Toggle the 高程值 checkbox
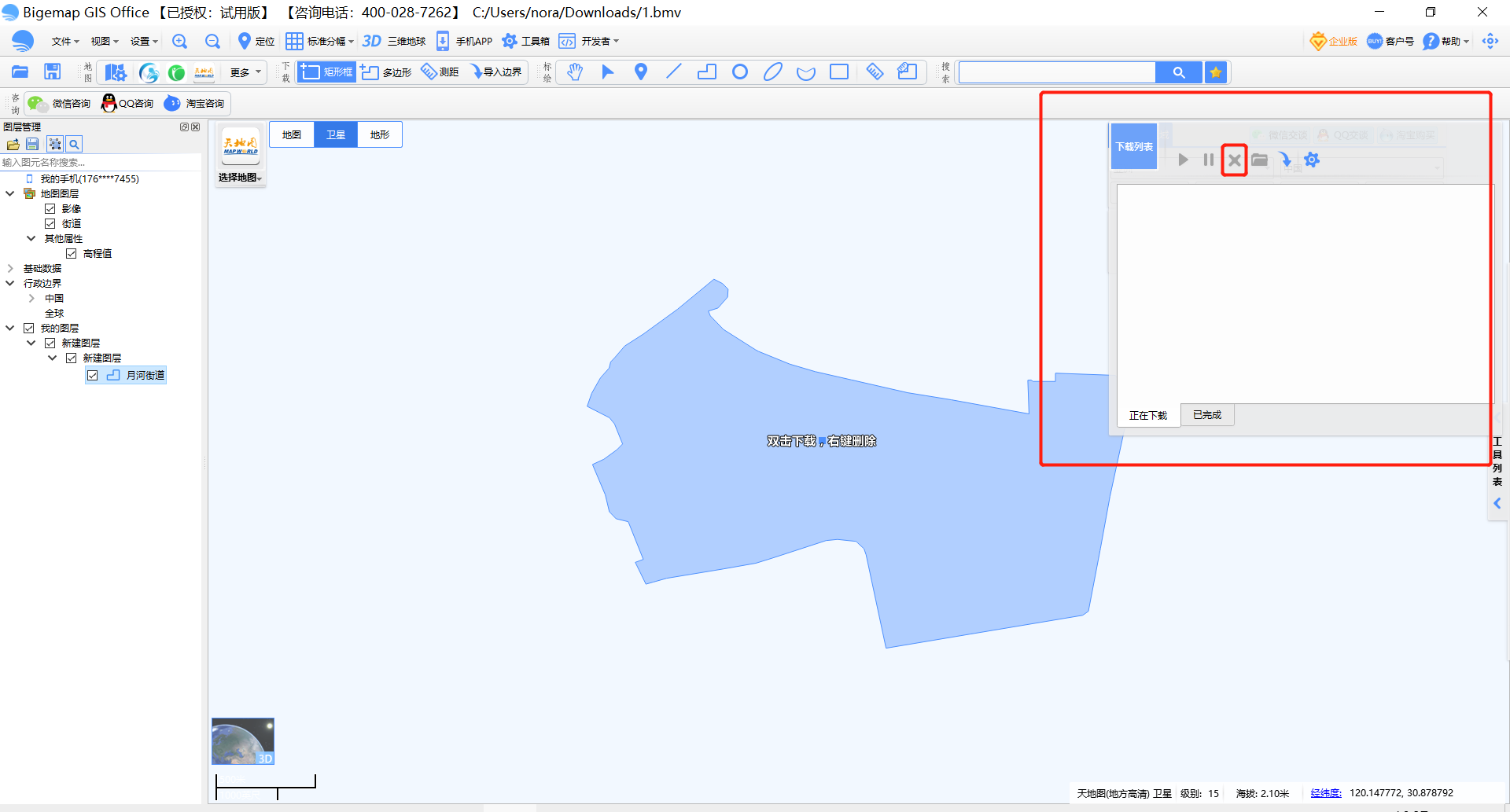1510x812 pixels. point(72,254)
